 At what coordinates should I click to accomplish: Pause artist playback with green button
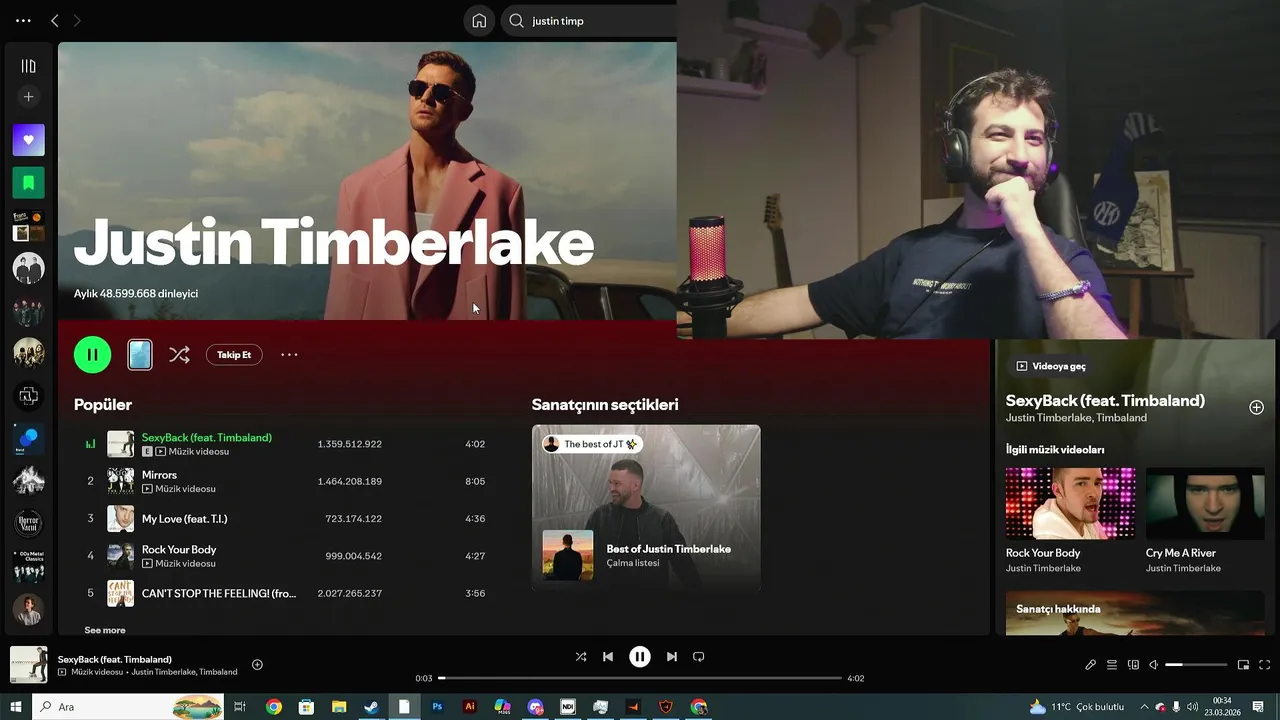click(92, 355)
